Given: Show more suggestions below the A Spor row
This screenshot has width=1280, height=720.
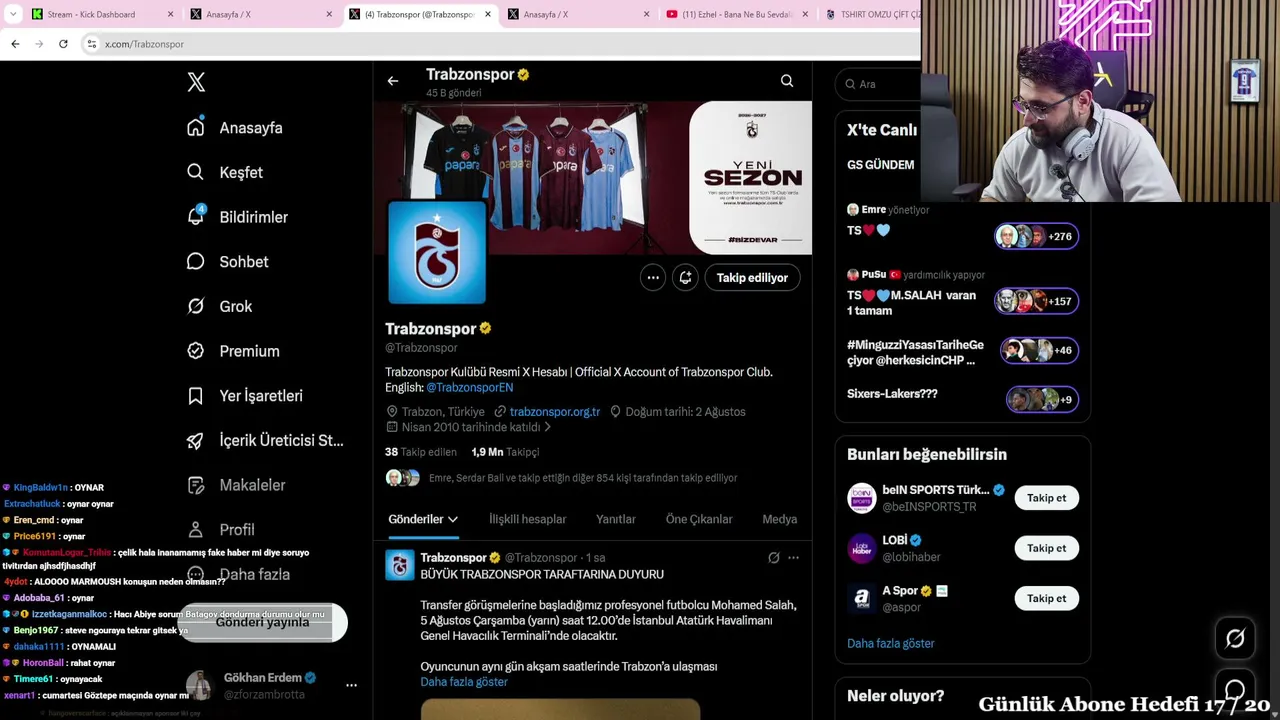Looking at the screenshot, I should pyautogui.click(x=891, y=643).
